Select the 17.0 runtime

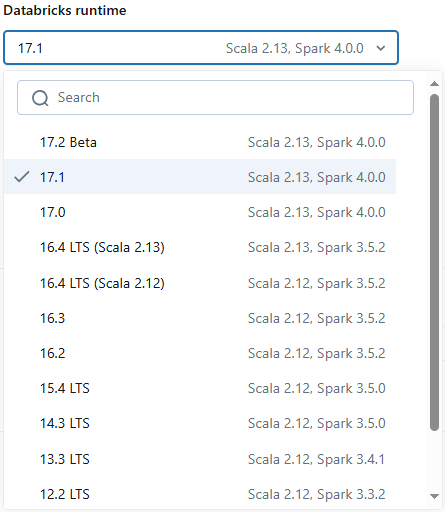tap(200, 212)
